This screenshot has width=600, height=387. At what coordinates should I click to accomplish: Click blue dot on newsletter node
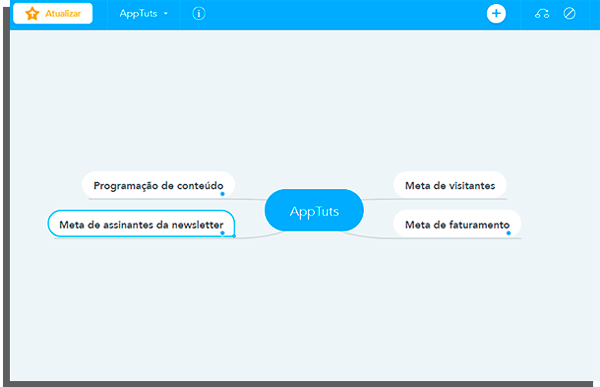pos(222,233)
